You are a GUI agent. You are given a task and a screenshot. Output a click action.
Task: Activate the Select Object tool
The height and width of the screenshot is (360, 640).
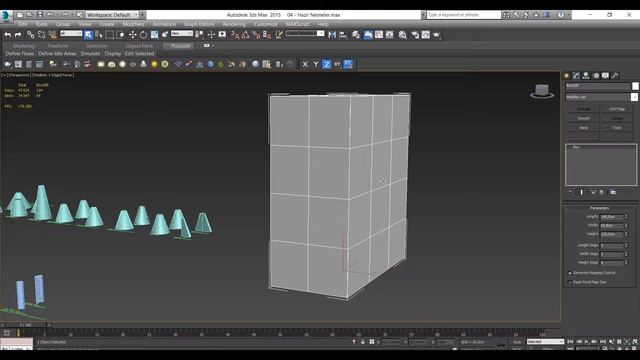[88, 35]
